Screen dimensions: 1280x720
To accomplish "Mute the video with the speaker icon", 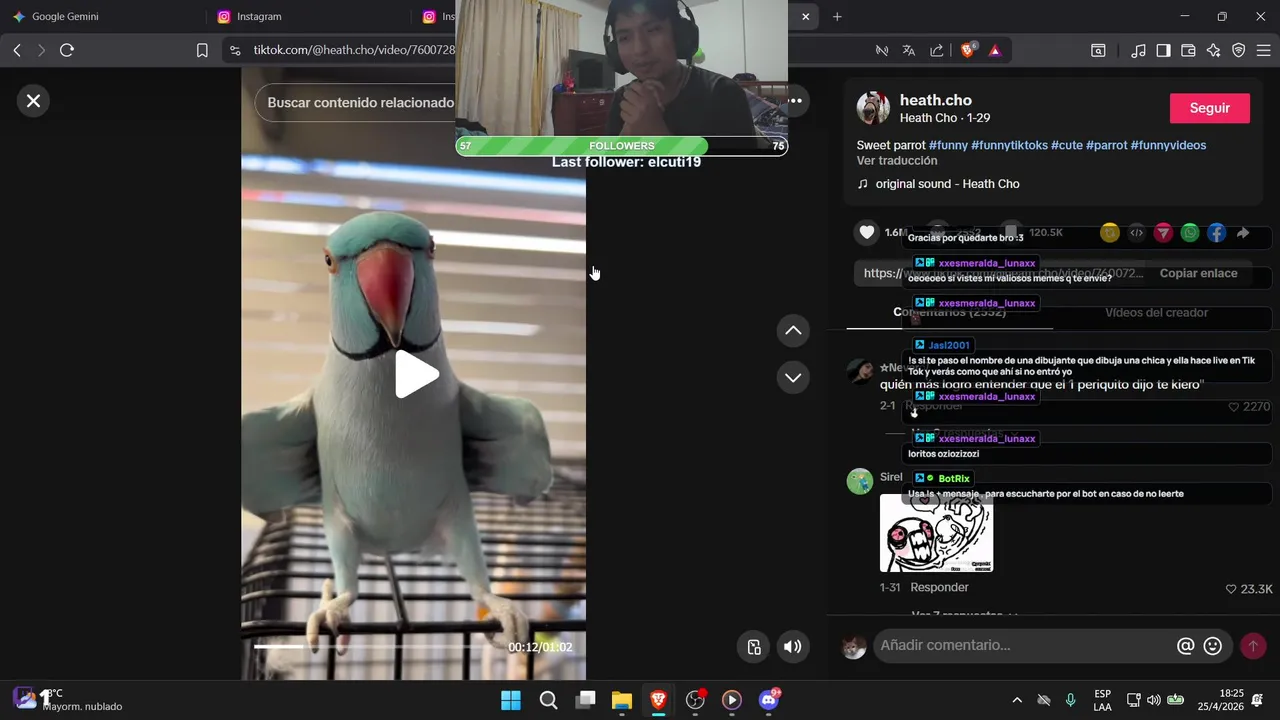I will [x=793, y=647].
